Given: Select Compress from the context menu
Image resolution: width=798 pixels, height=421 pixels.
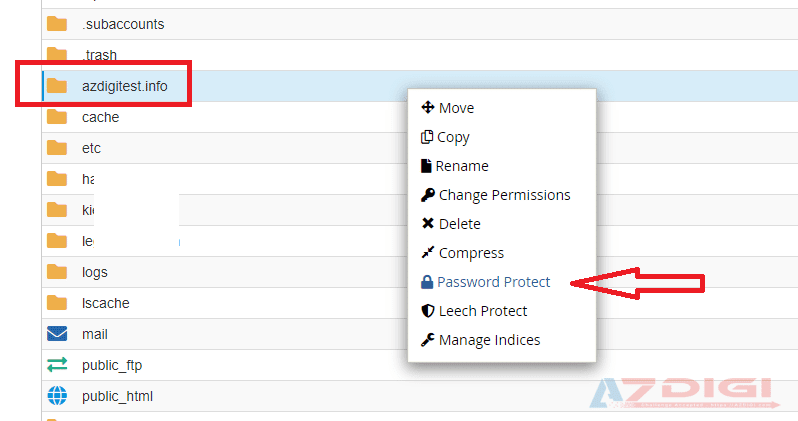Looking at the screenshot, I should (x=471, y=253).
